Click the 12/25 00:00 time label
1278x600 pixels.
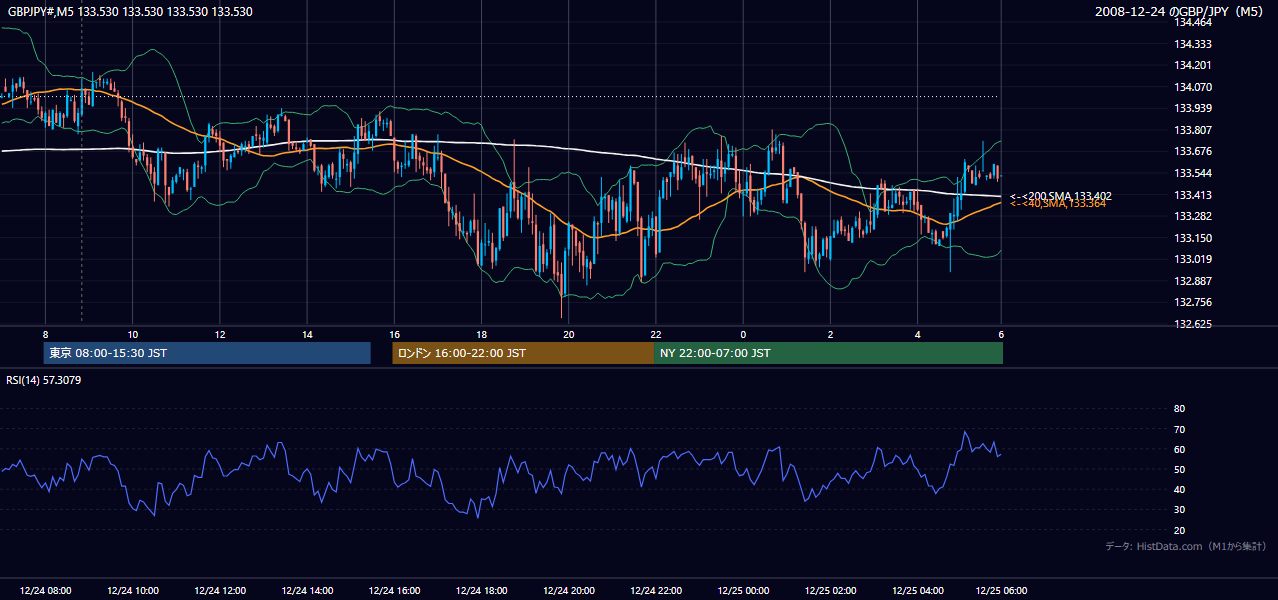743,590
